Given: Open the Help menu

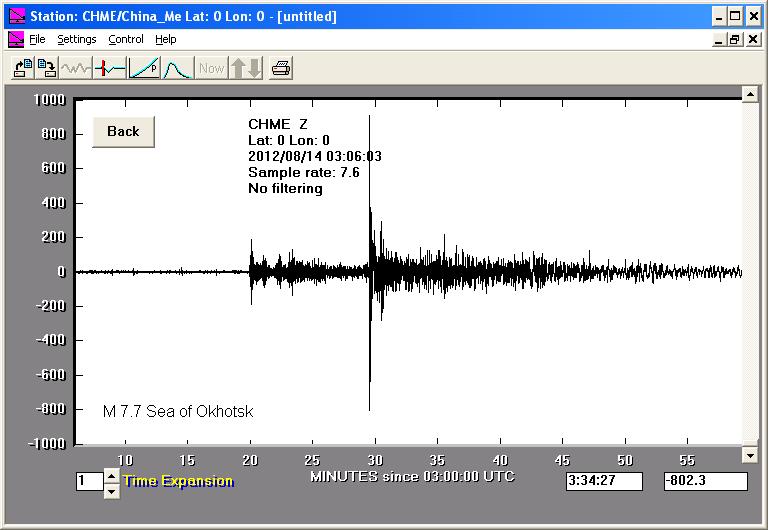Looking at the screenshot, I should pos(166,39).
